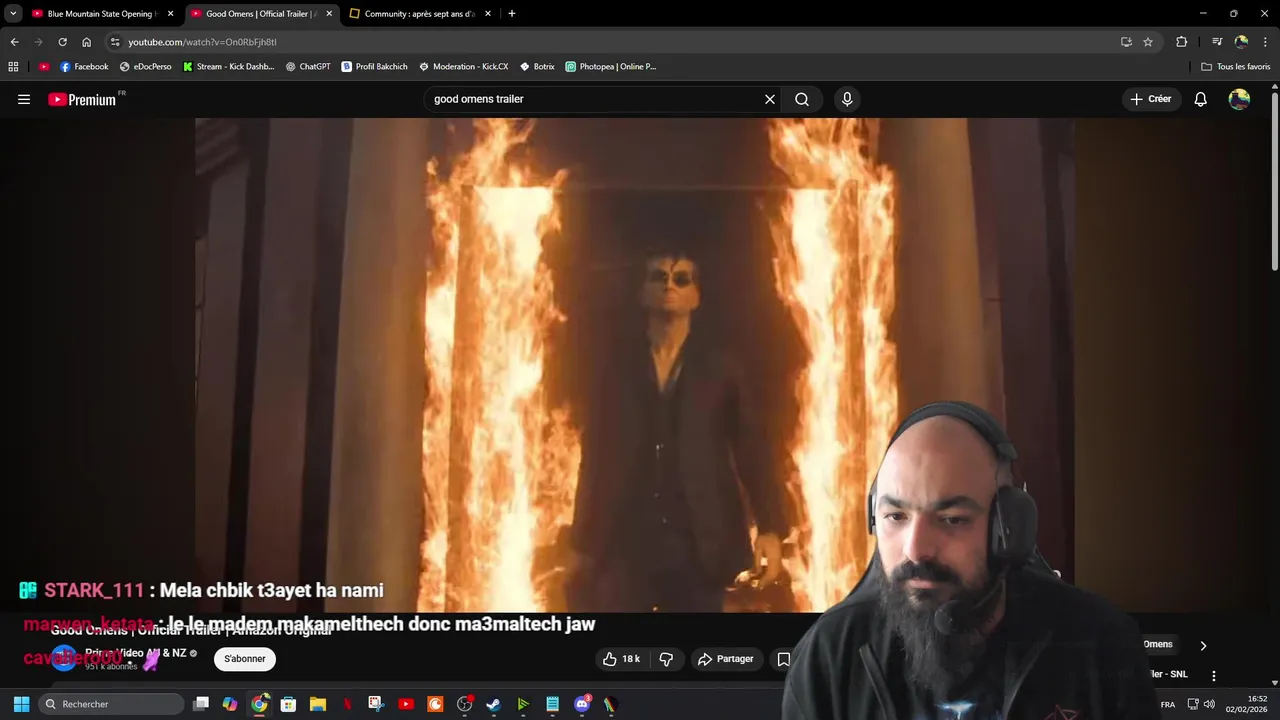Open Chrome's three-dot menu
This screenshot has height=720, width=1280.
(1266, 42)
